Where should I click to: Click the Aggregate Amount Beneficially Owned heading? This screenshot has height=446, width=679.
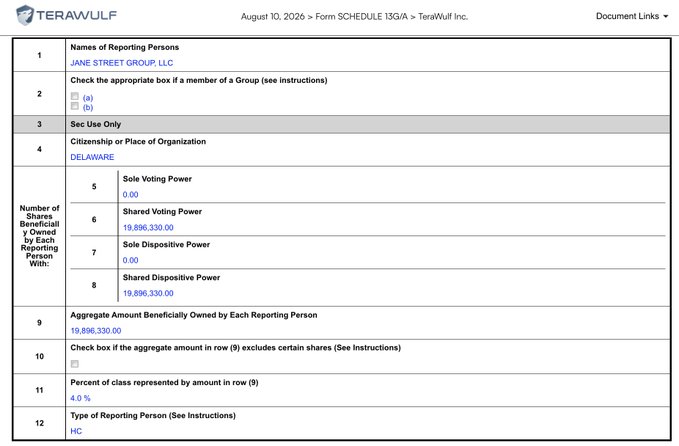coord(194,315)
